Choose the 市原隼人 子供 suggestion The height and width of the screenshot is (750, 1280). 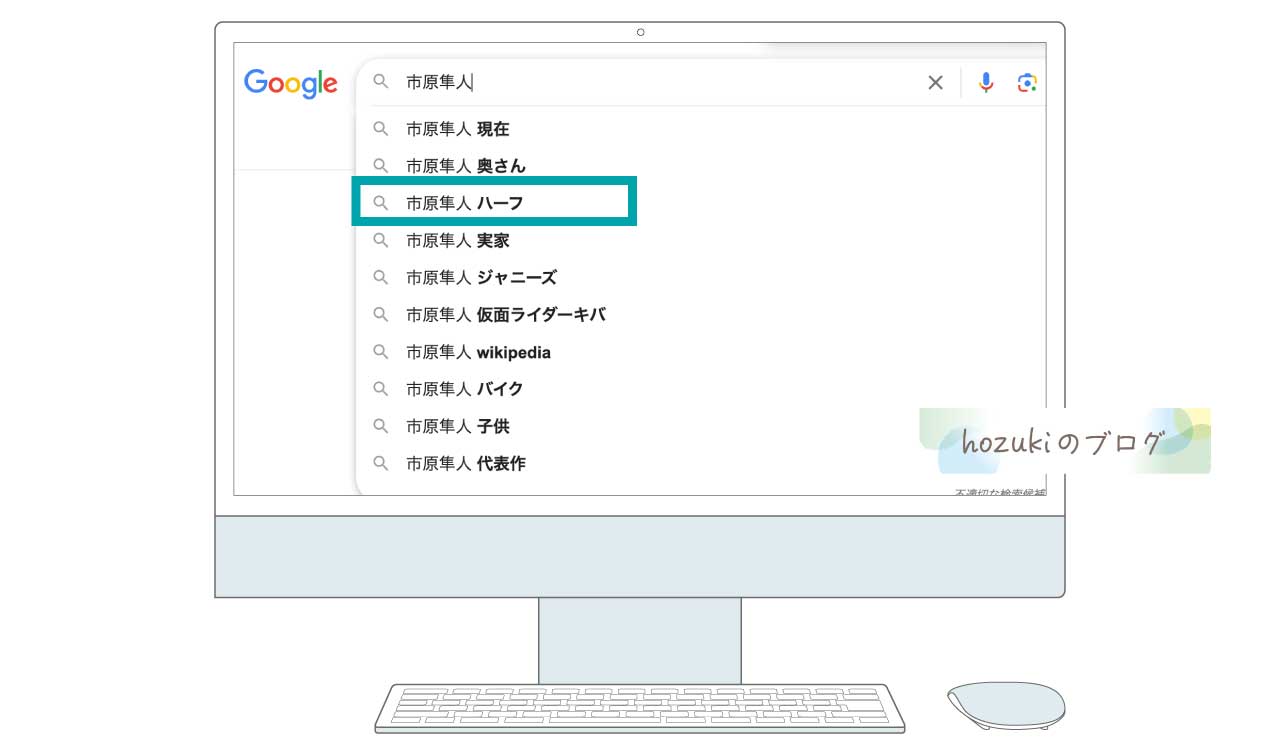(457, 426)
